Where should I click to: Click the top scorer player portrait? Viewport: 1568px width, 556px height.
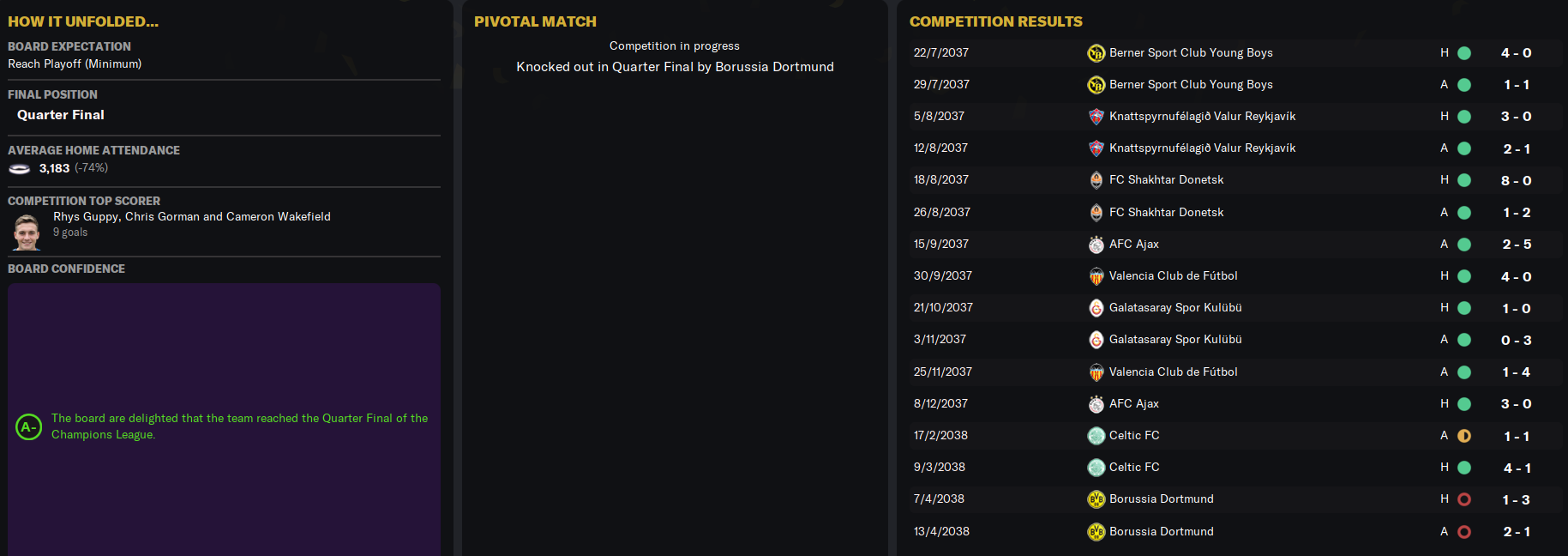(x=27, y=232)
